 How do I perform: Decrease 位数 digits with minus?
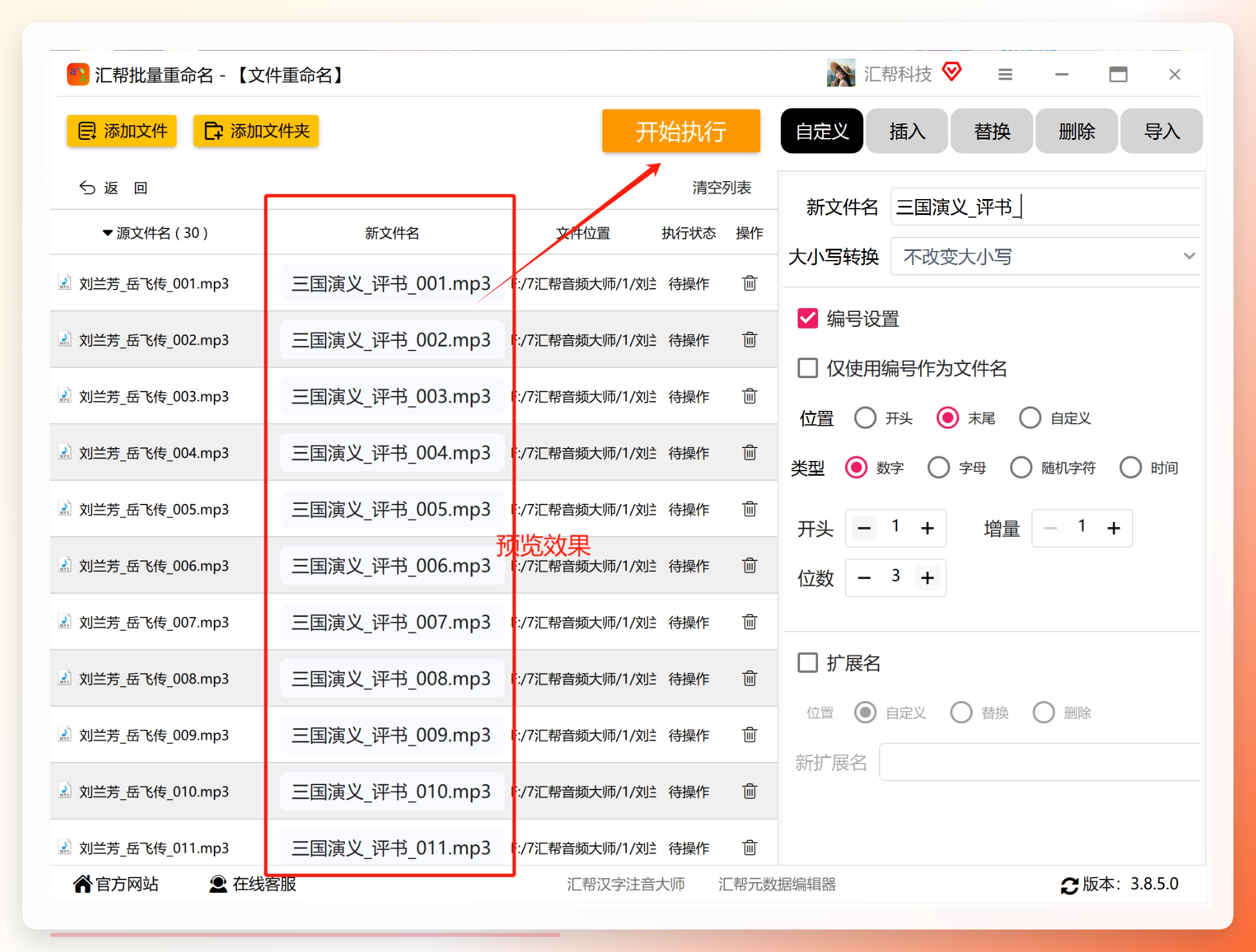[864, 578]
